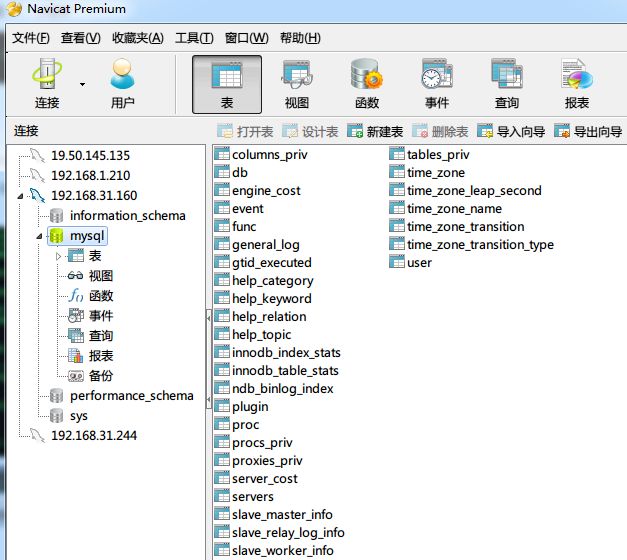This screenshot has height=560, width=627.
Task: Select connection 192.168.1.210 in tree
Action: point(90,175)
